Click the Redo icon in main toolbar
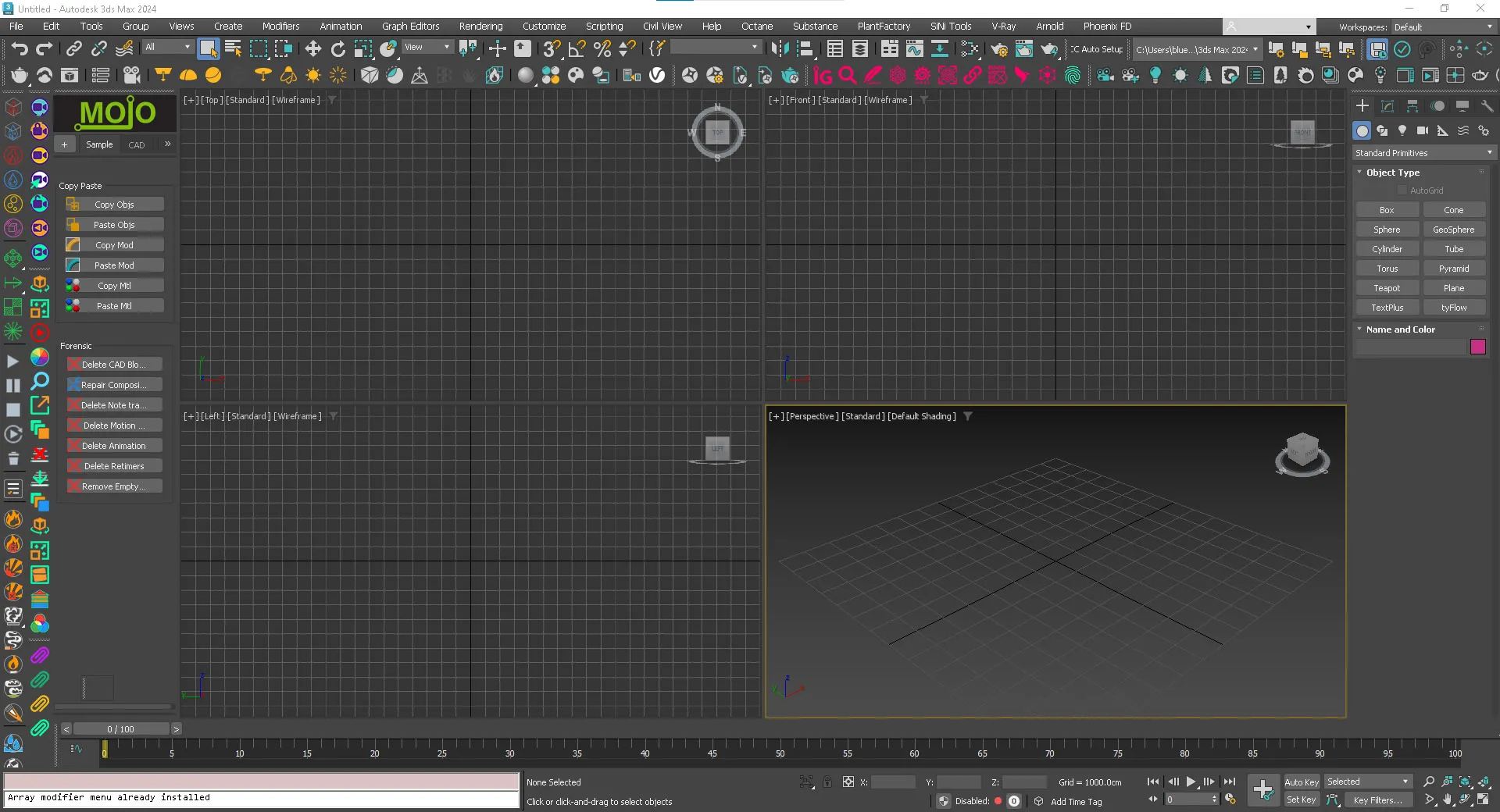This screenshot has width=1500, height=812. pos(45,49)
